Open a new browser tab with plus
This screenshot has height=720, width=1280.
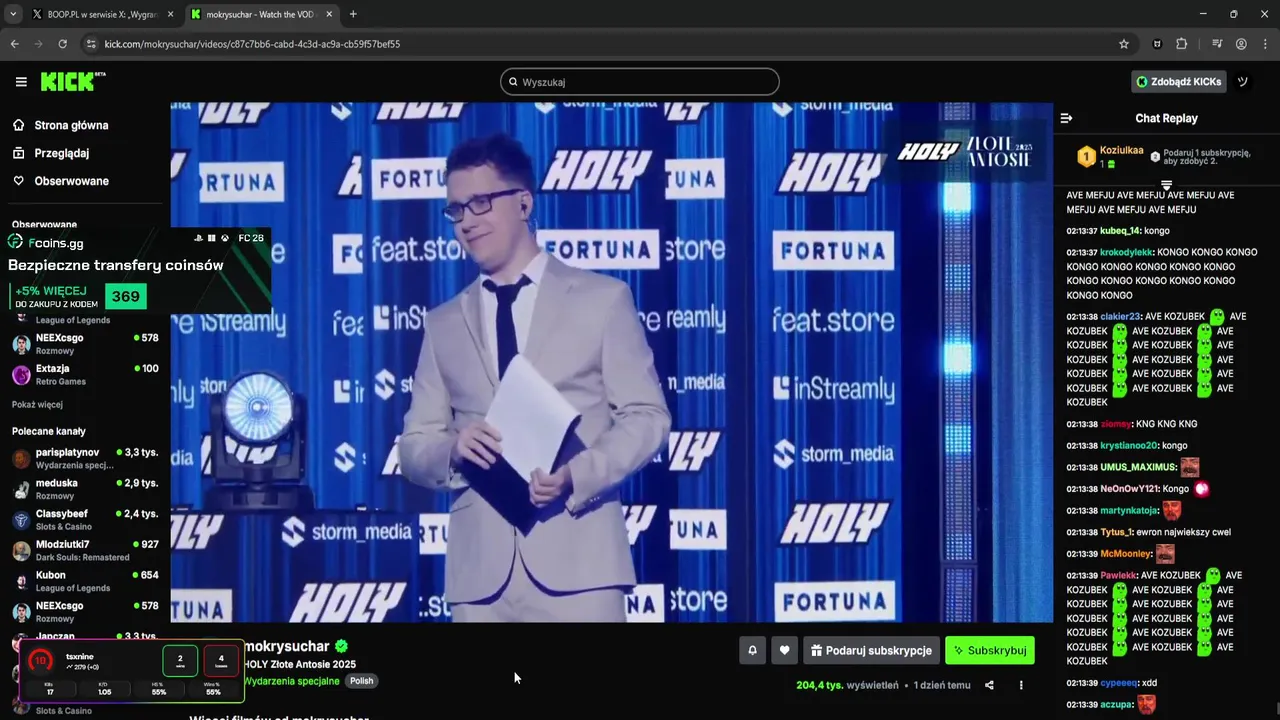coord(353,14)
